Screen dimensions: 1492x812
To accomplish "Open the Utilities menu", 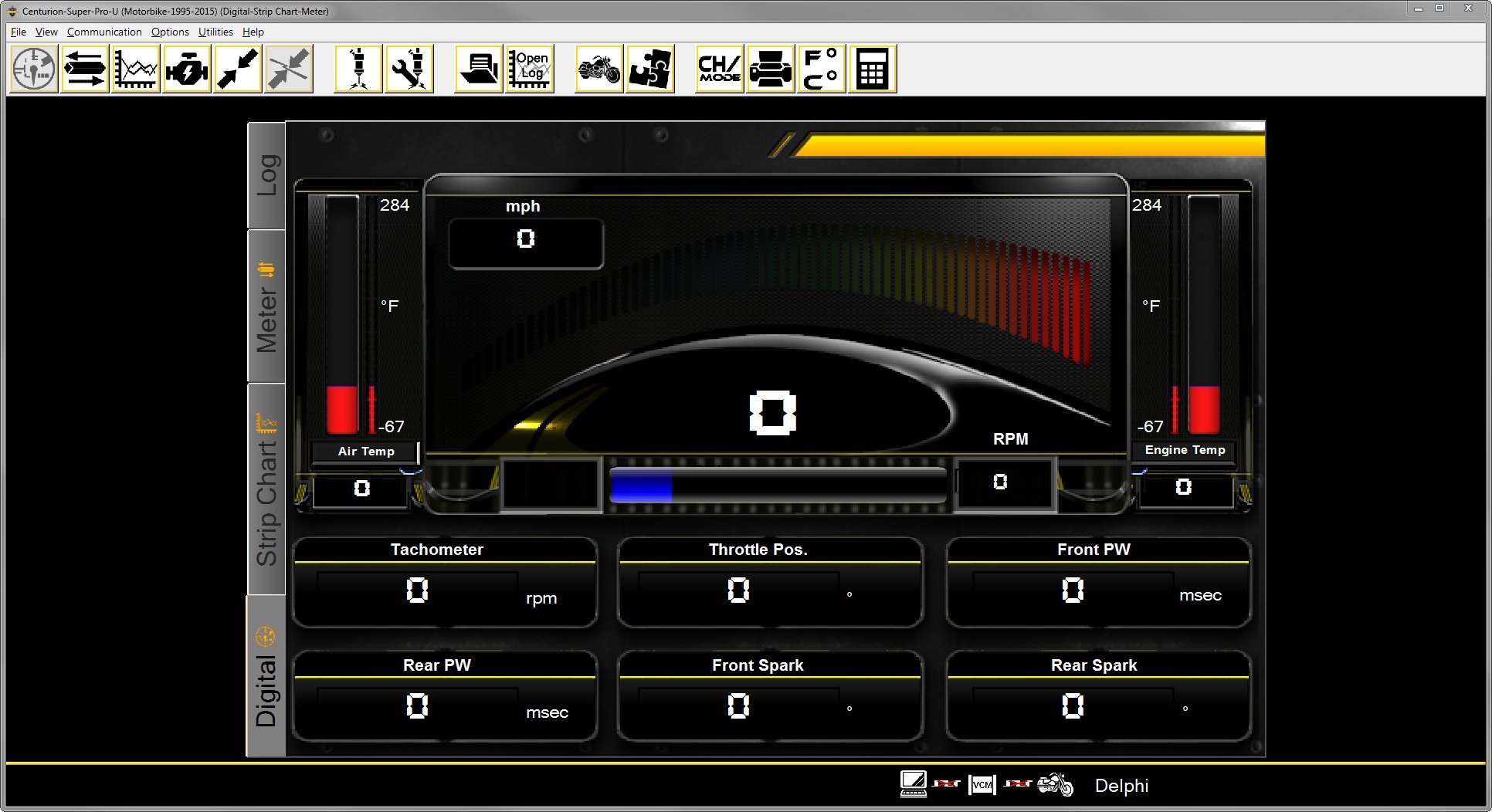I will tap(215, 32).
